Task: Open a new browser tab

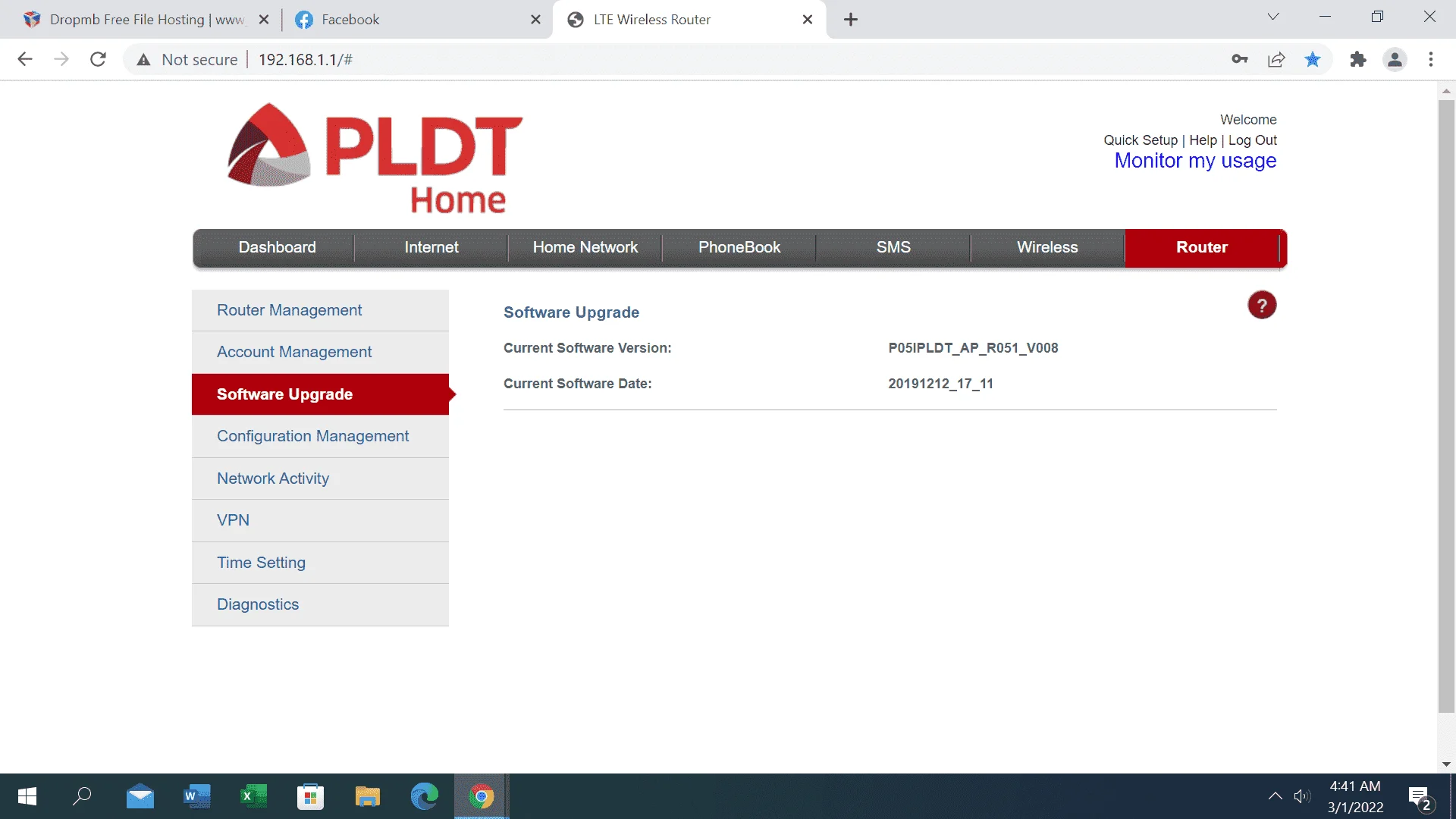Action: point(851,20)
